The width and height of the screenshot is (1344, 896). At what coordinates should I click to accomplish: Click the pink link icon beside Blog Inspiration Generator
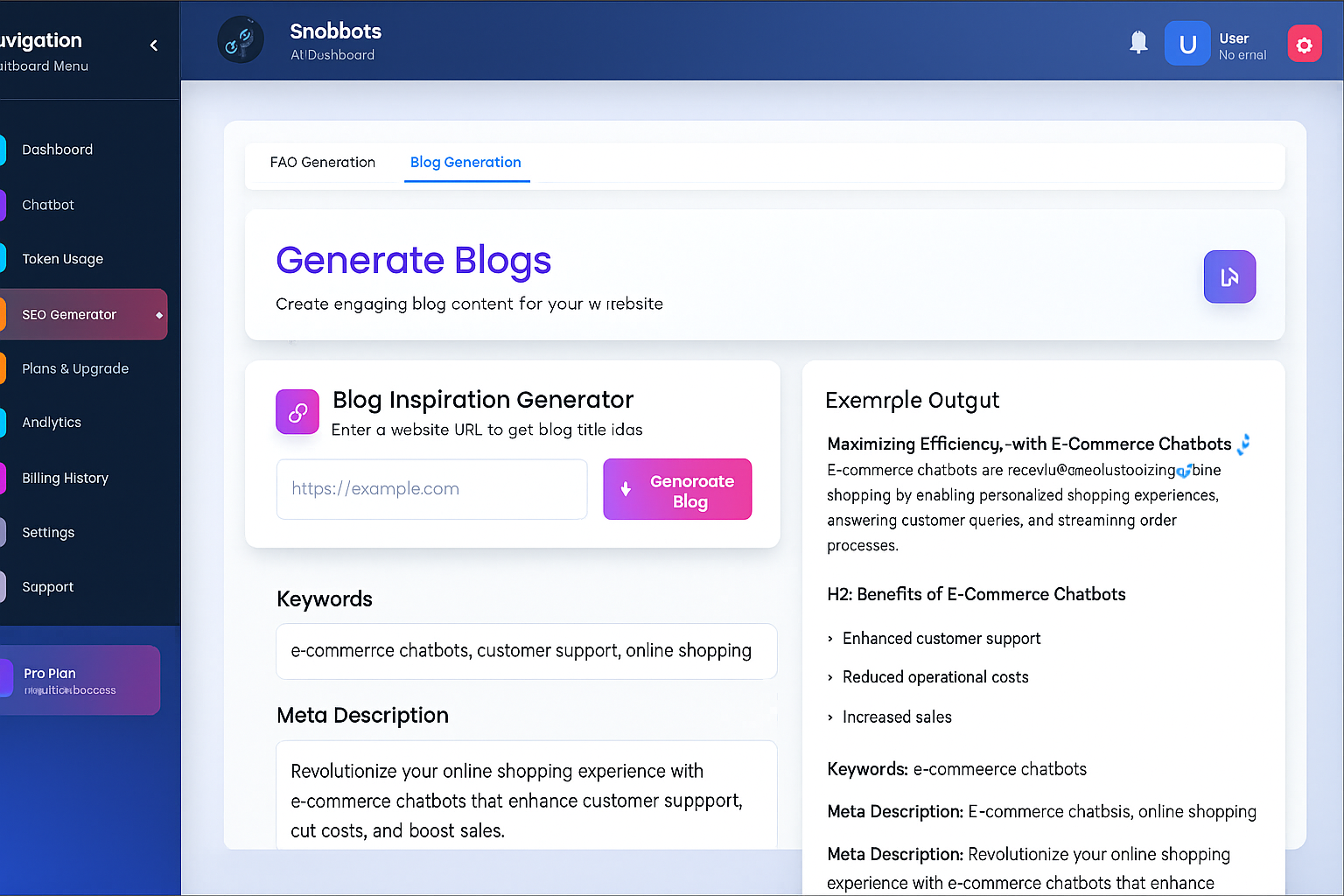coord(297,412)
